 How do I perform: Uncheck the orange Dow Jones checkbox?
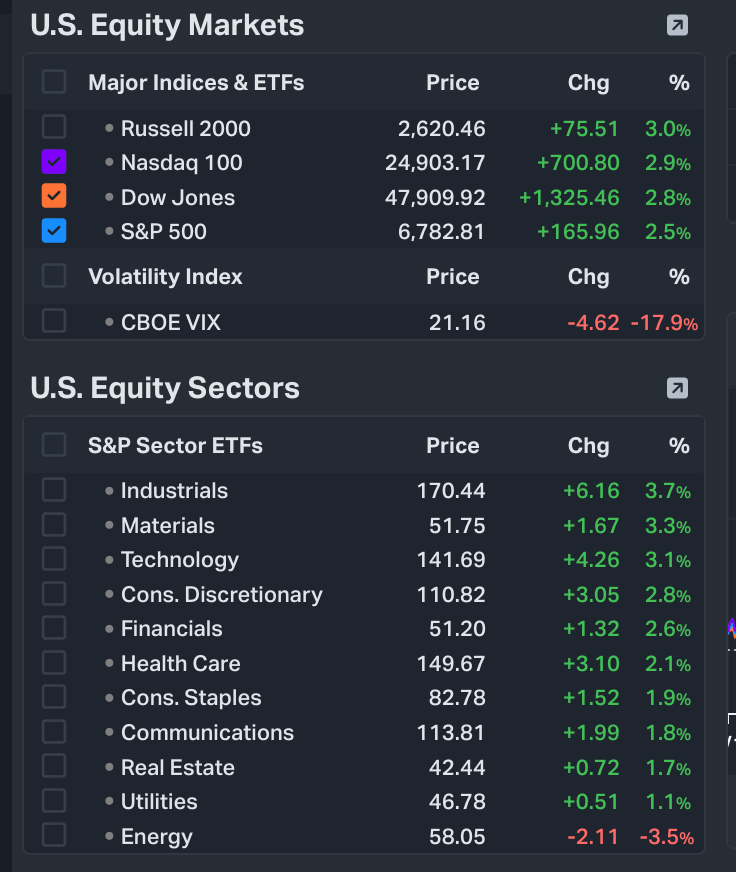click(x=54, y=197)
